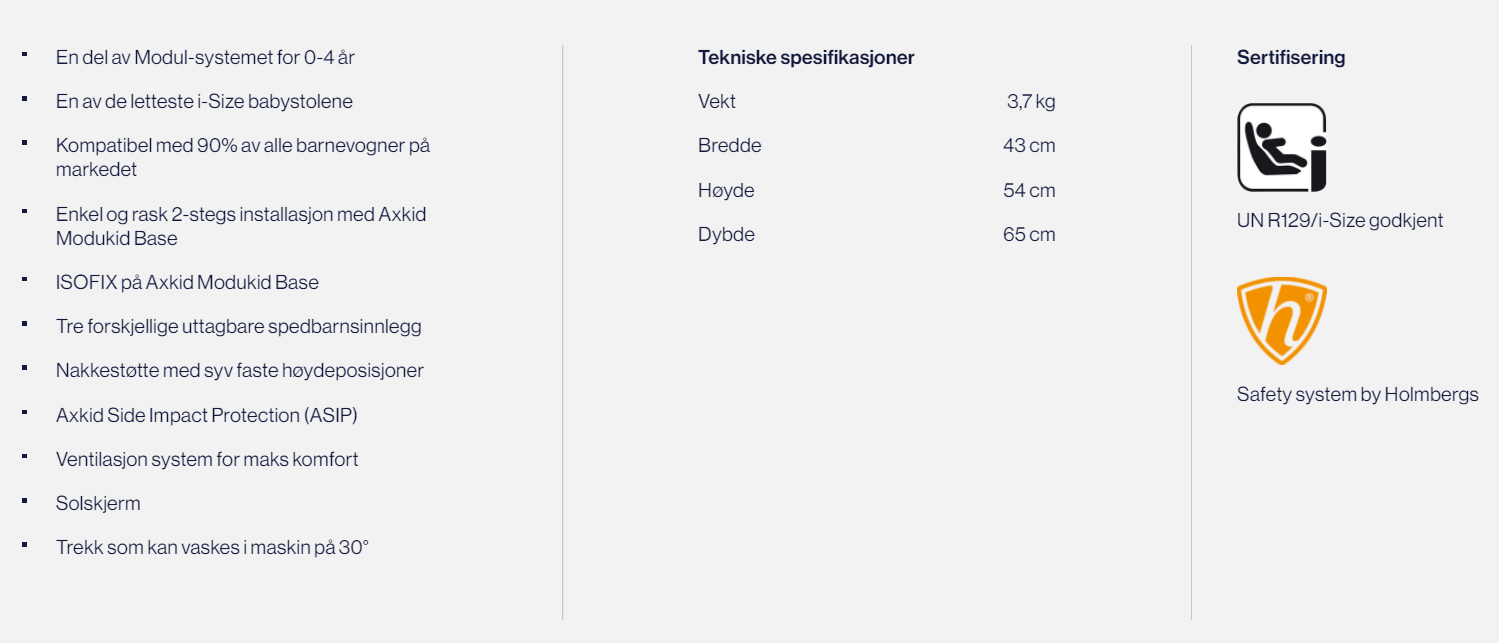Select the Bredde 43 cm value
The width and height of the screenshot is (1499, 643).
point(1029,146)
